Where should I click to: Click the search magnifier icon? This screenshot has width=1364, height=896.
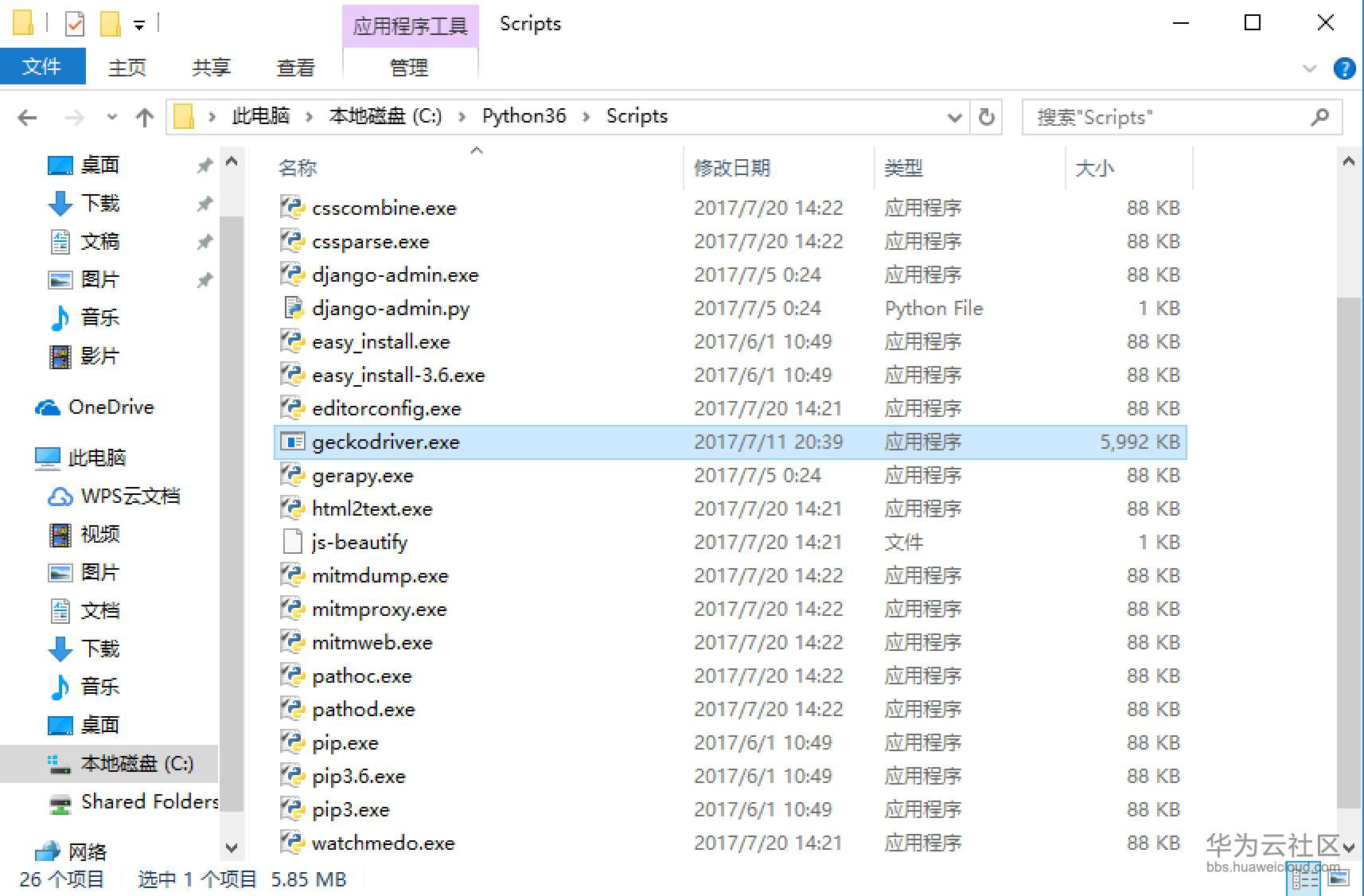[1320, 117]
